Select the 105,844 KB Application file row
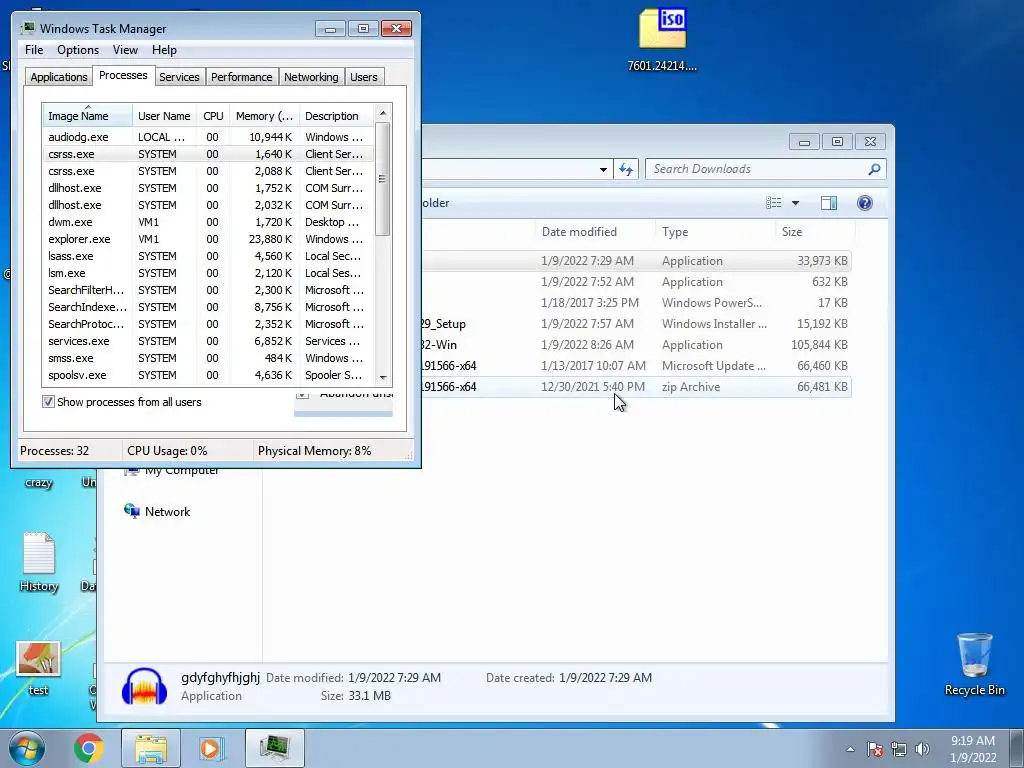The image size is (1024, 768). [x=637, y=345]
